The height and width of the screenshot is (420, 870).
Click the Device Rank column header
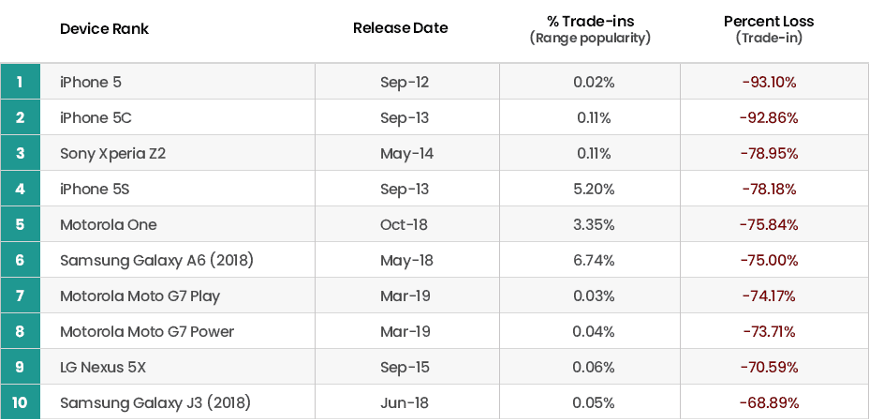(104, 28)
